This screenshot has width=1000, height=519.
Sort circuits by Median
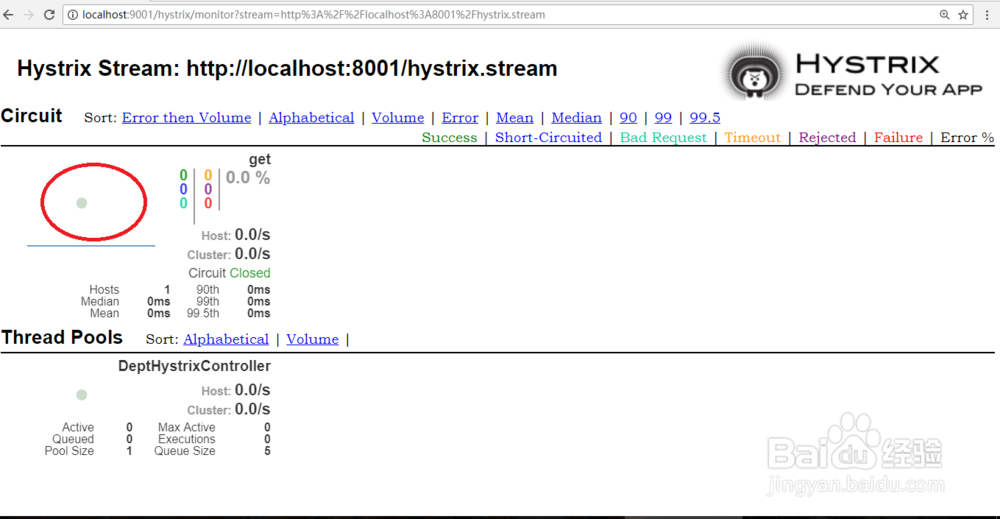[577, 118]
